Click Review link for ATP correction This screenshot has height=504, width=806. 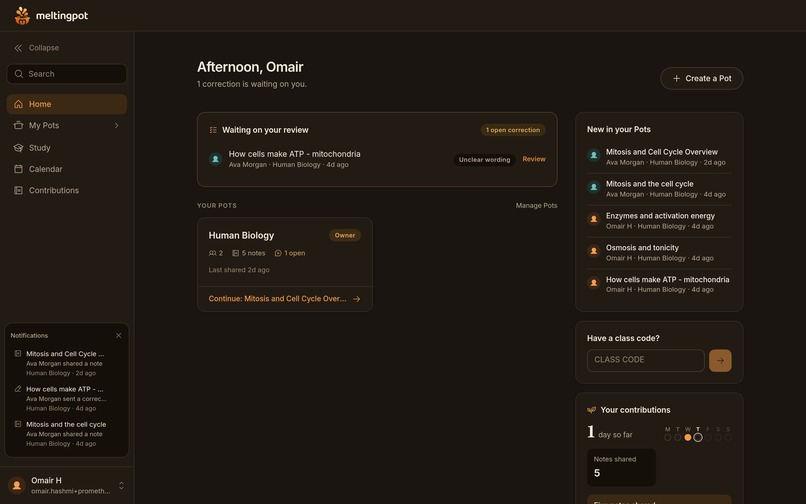coord(534,159)
